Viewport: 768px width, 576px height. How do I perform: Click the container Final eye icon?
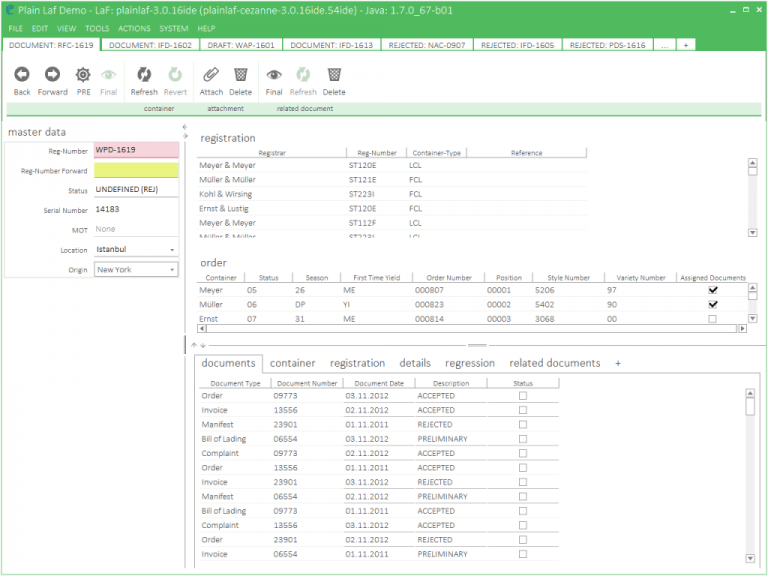tap(108, 75)
